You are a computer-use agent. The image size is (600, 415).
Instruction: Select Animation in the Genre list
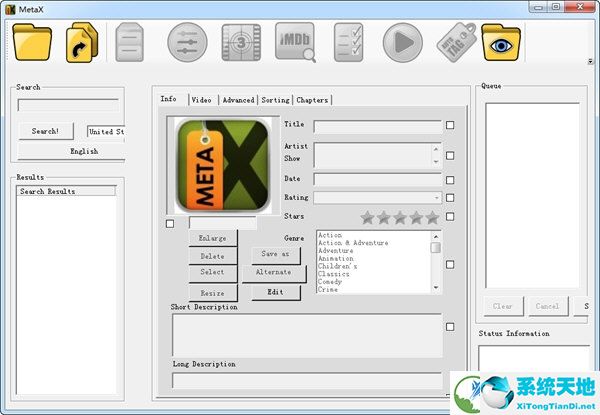click(x=335, y=258)
